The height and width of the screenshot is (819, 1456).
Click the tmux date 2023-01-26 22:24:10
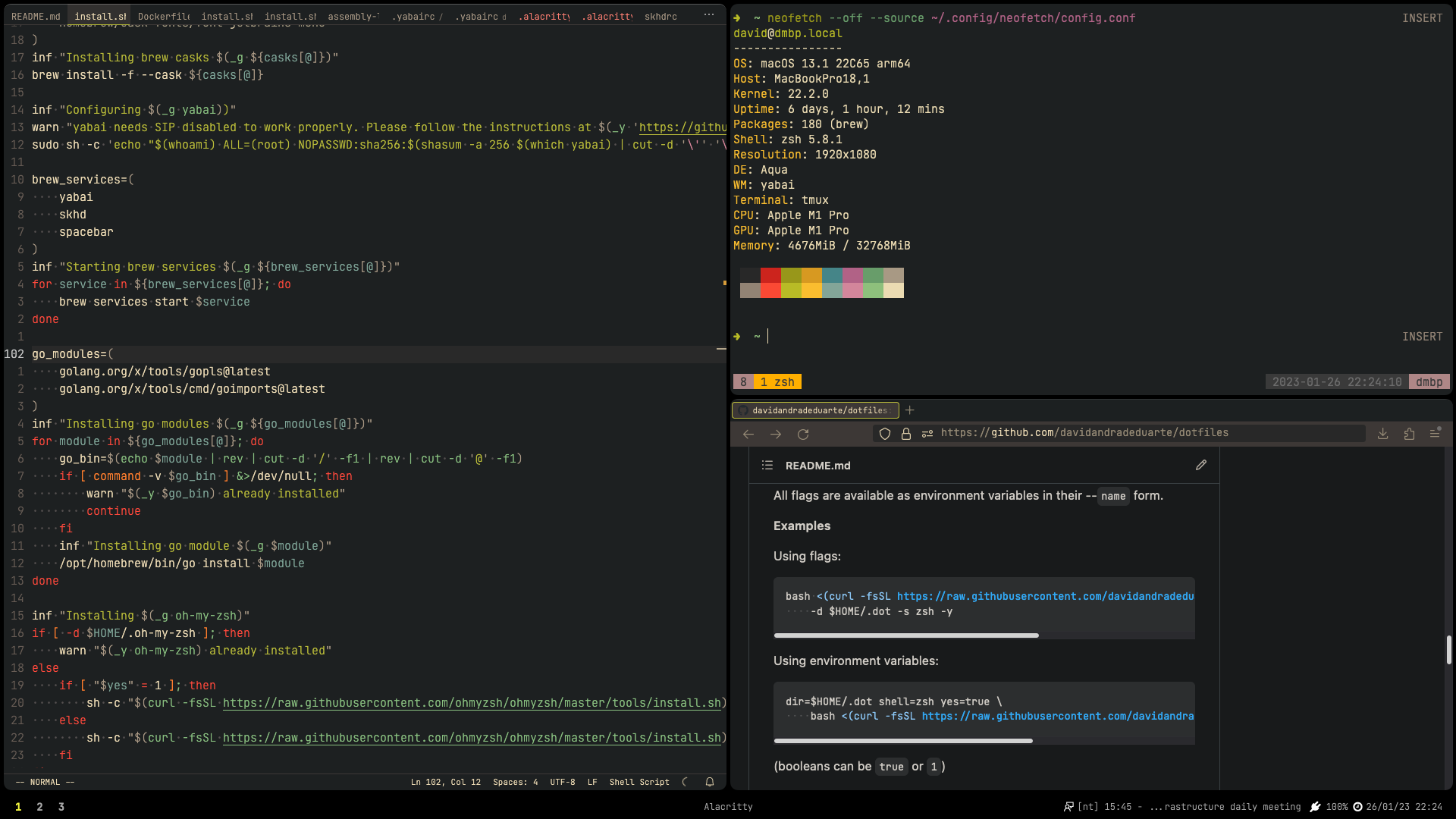1337,382
